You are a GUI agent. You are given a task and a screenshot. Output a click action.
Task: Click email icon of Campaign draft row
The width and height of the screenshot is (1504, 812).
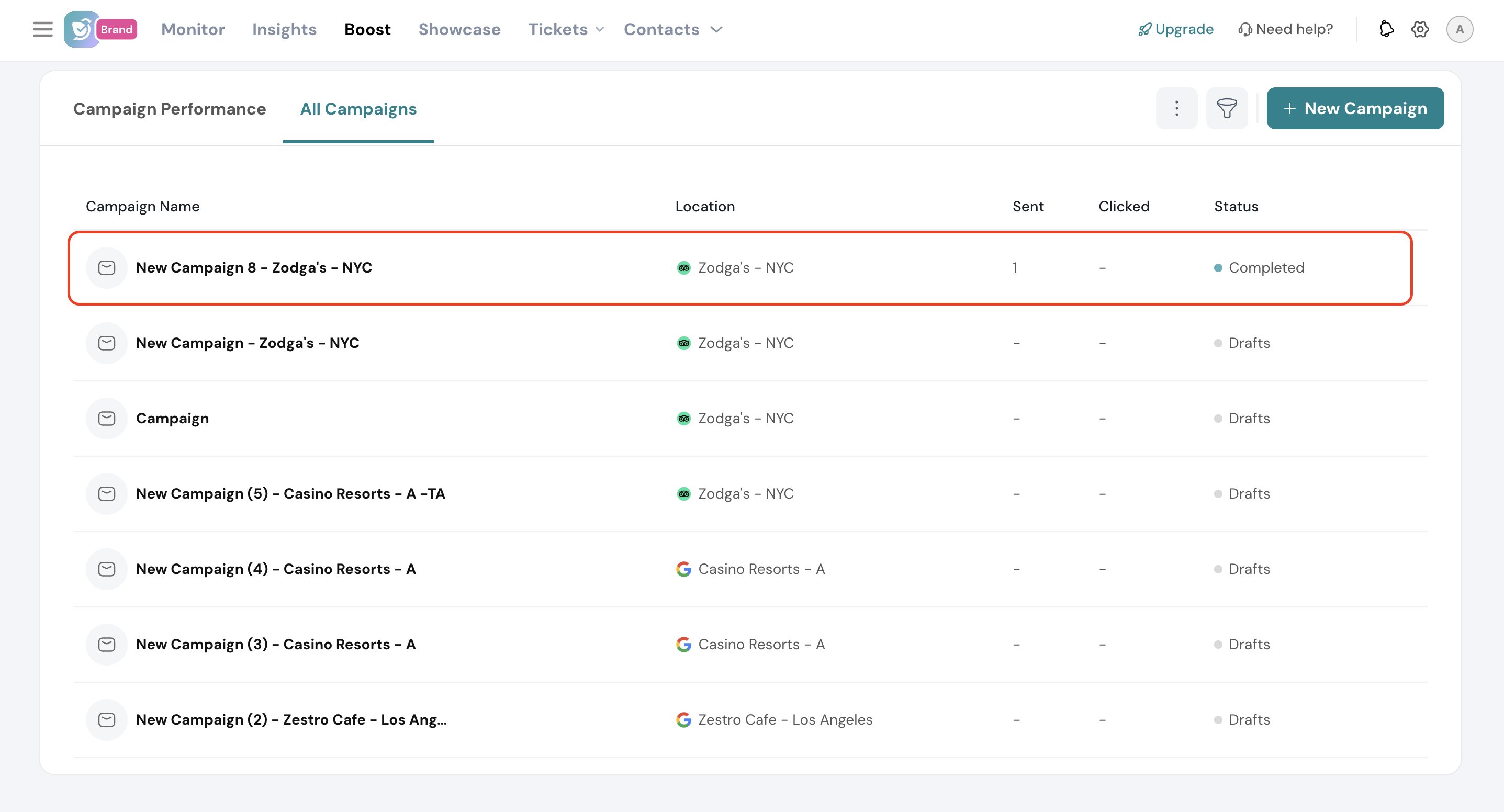coord(106,419)
